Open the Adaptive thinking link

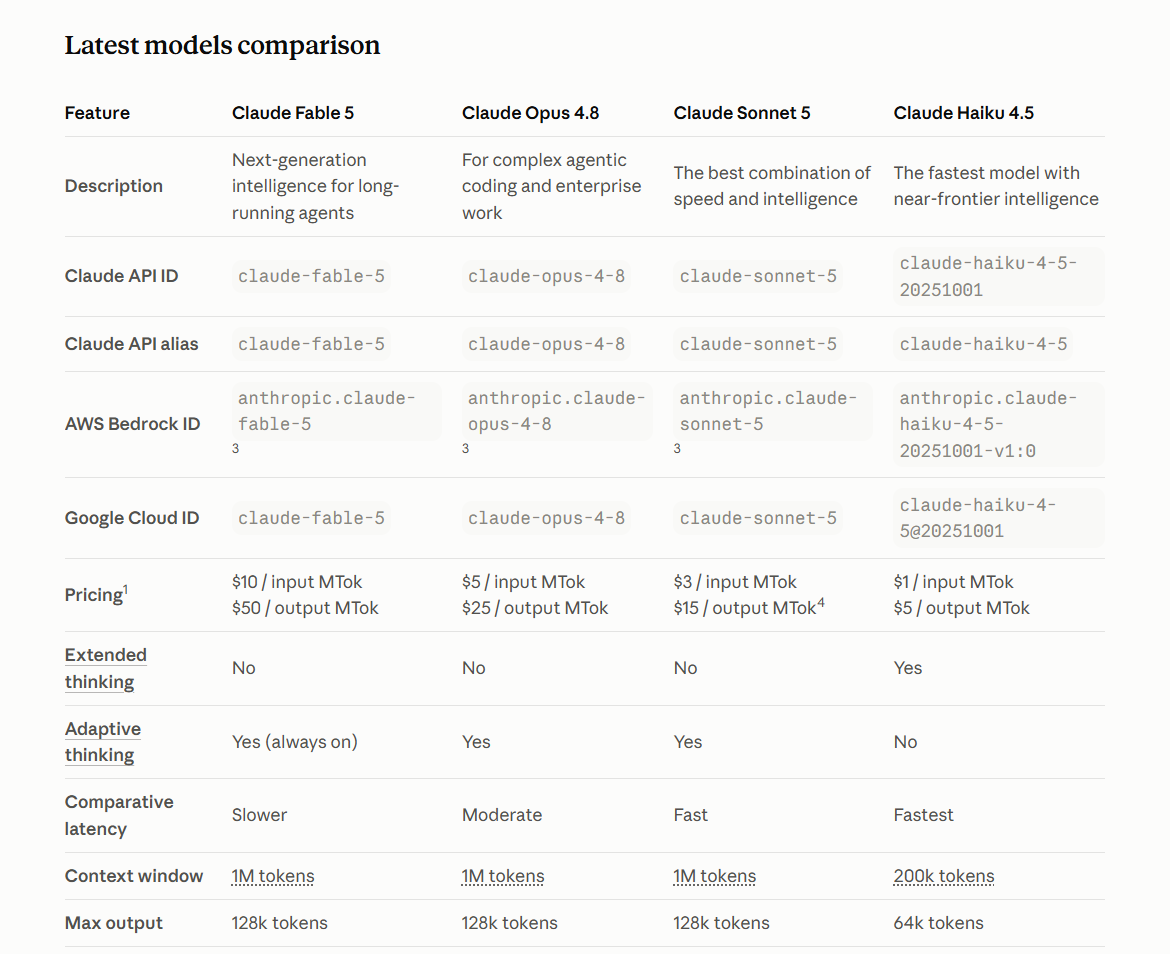[103, 742]
